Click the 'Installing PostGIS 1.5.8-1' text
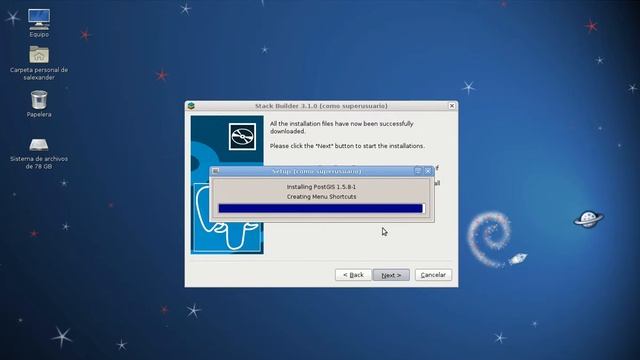 (321, 187)
